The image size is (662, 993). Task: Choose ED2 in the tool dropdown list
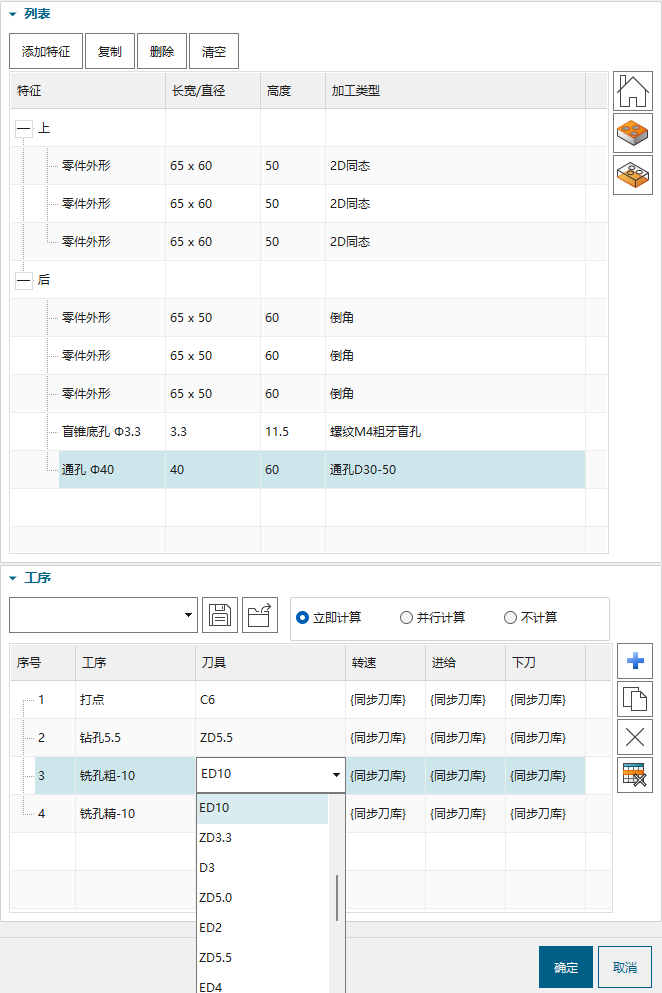[263, 928]
